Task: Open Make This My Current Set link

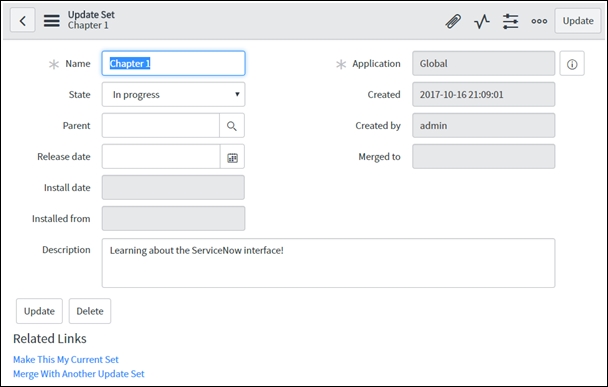Action: (x=66, y=359)
